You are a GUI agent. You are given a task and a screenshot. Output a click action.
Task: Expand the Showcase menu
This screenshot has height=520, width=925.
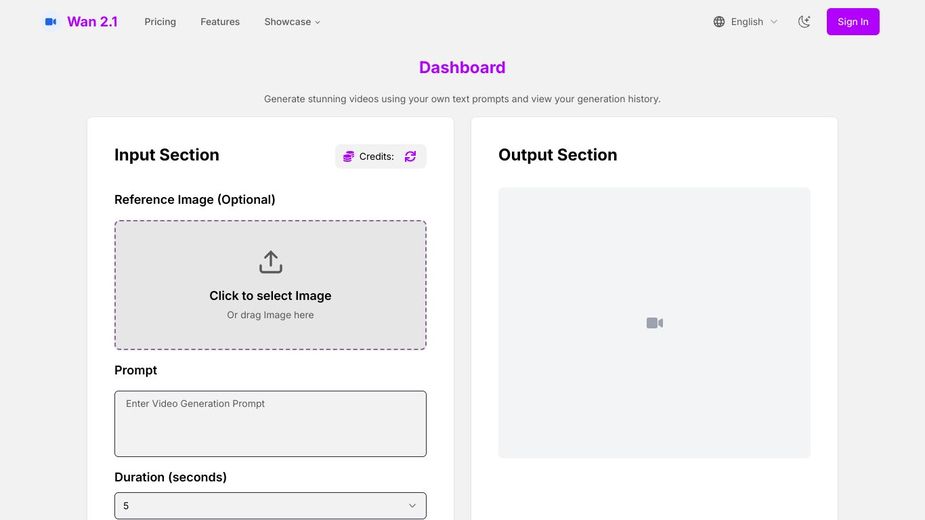pyautogui.click(x=288, y=22)
